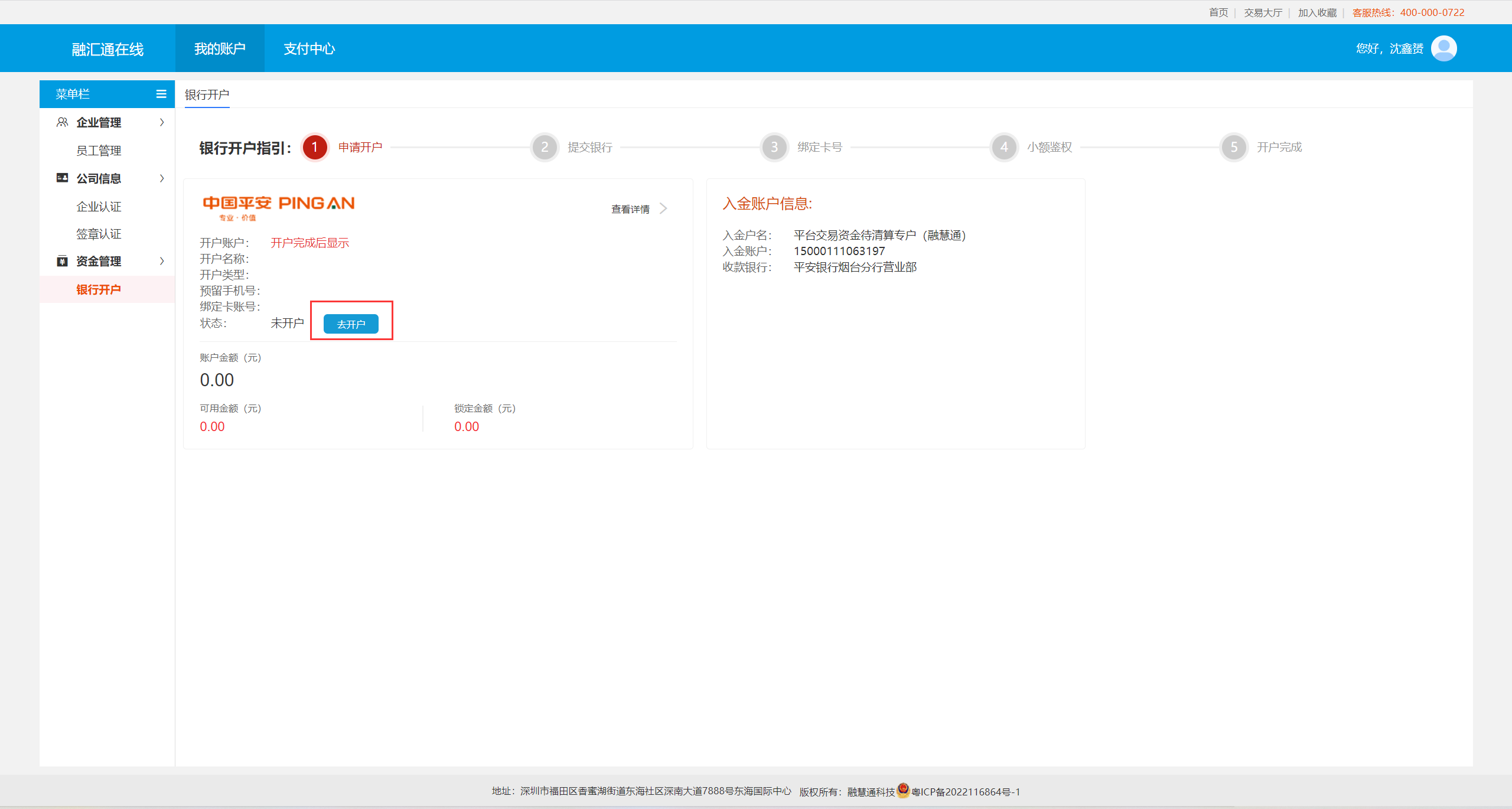Go to 首页 link in top bar

tap(1218, 12)
